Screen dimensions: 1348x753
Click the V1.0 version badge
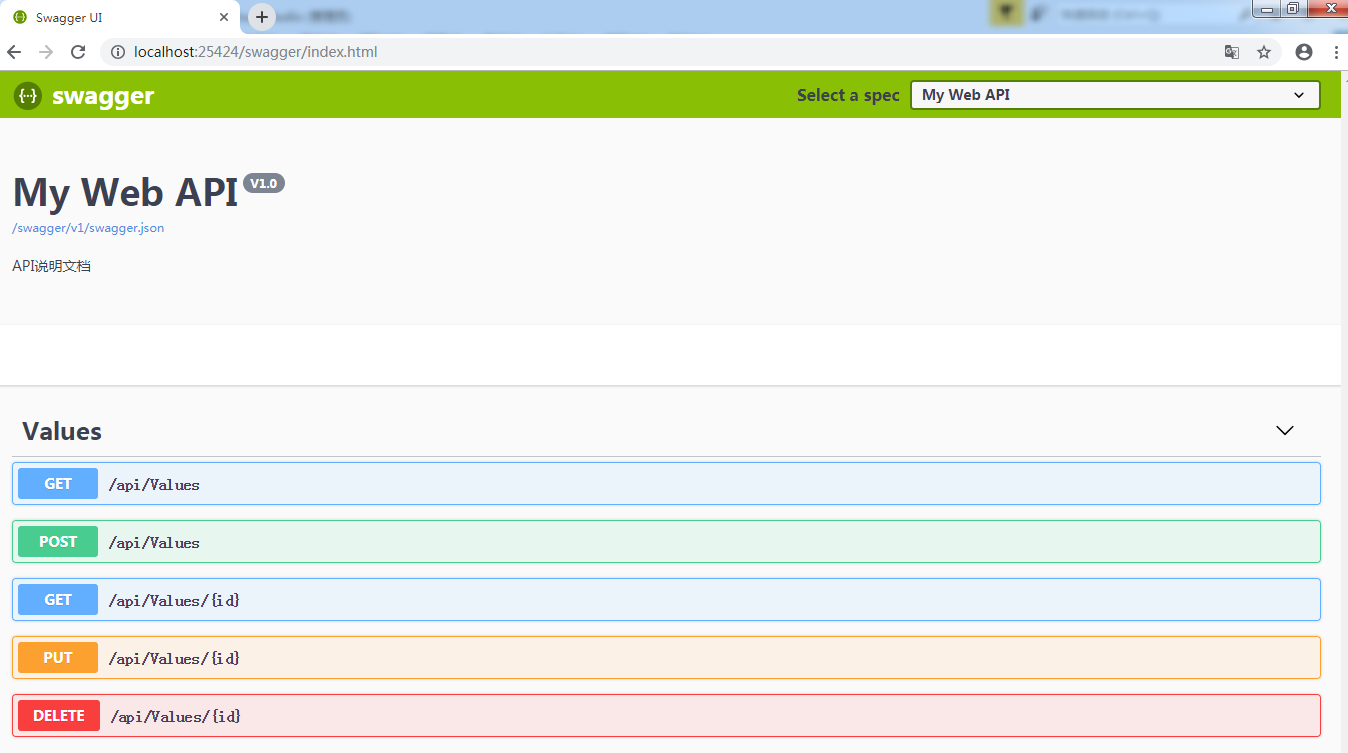(x=264, y=183)
